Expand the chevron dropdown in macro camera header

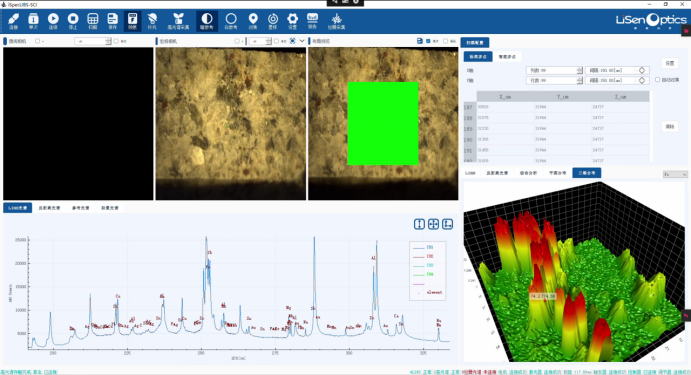(x=302, y=41)
